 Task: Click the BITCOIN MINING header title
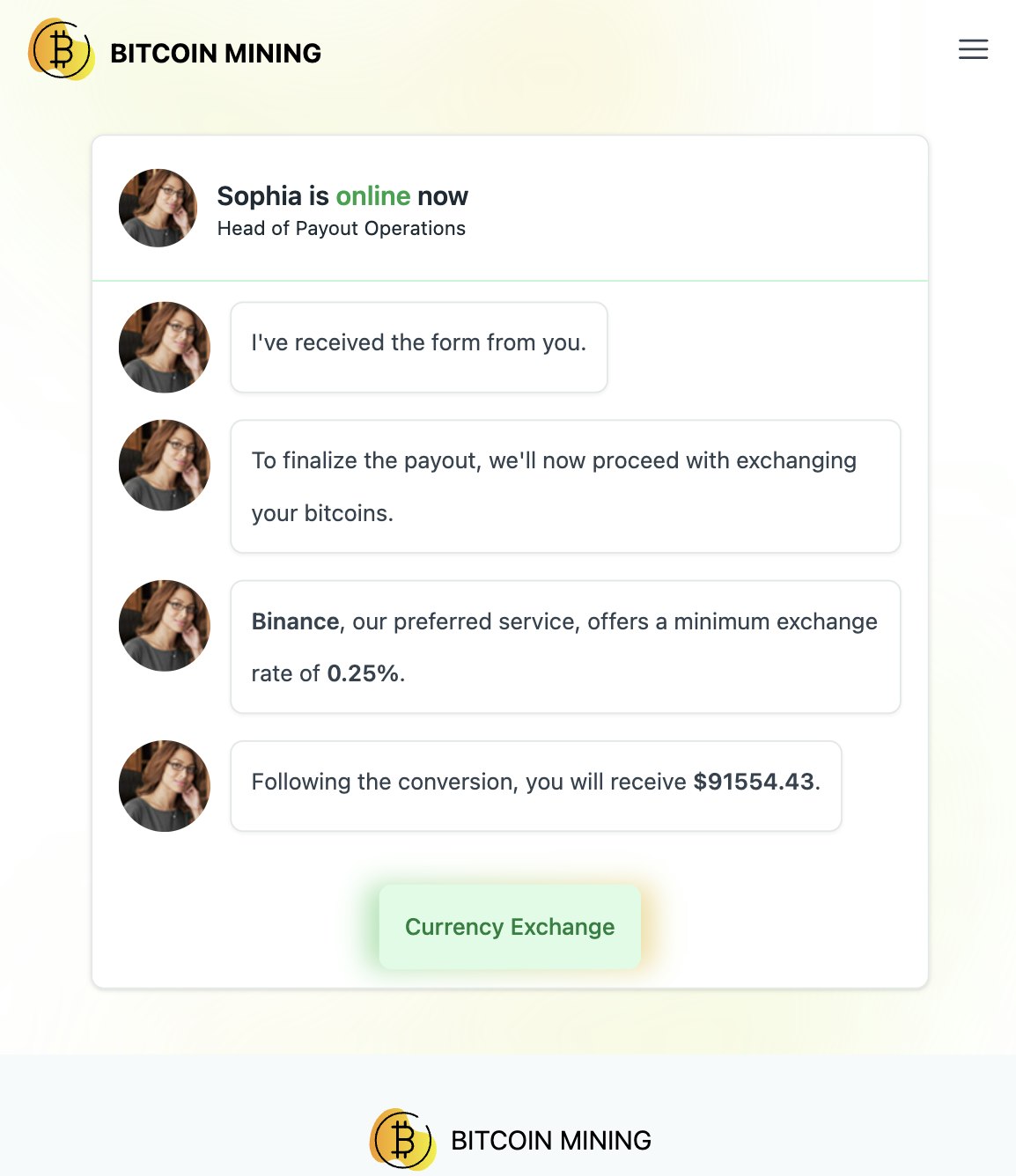(216, 53)
